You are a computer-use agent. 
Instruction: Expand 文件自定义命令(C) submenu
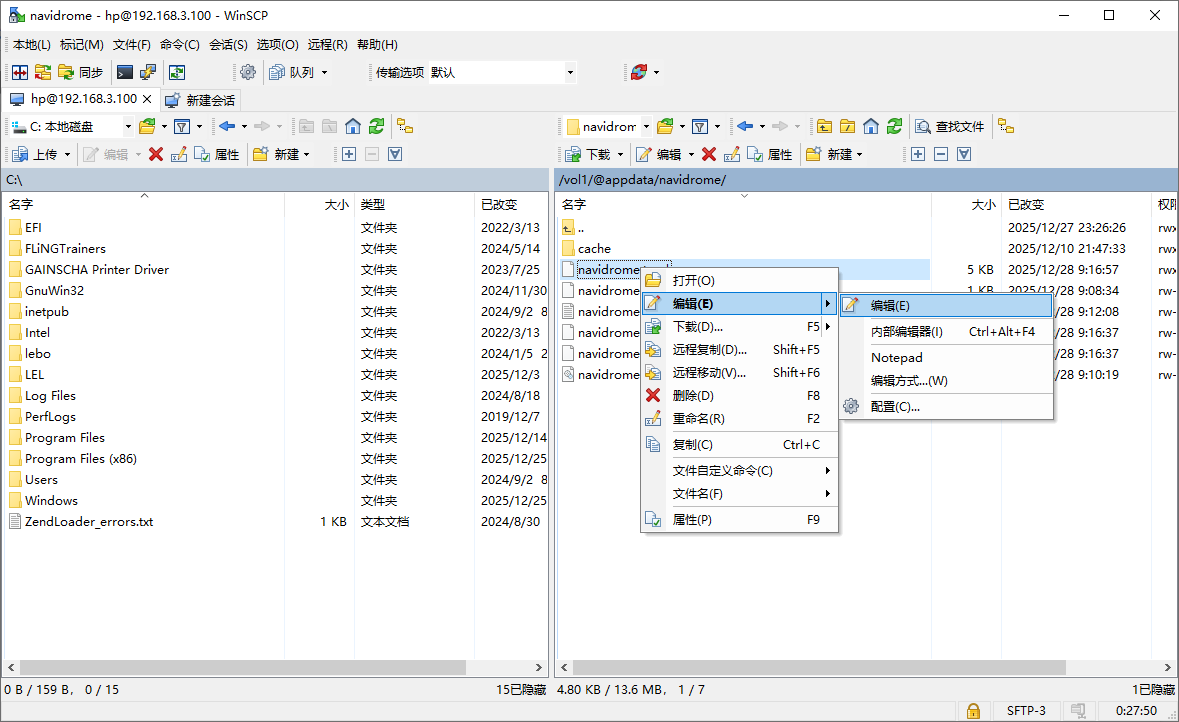point(739,471)
